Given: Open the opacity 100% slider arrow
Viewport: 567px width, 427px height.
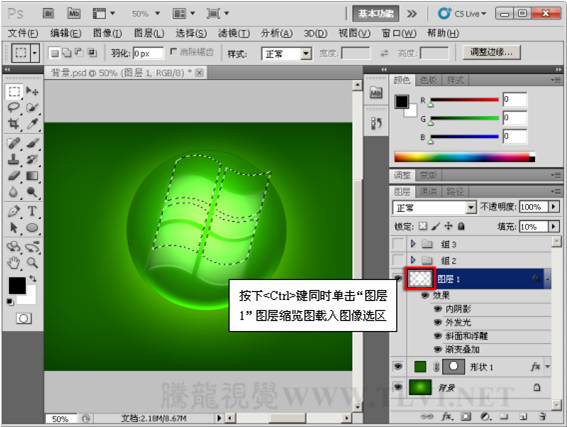Looking at the screenshot, I should tap(554, 207).
